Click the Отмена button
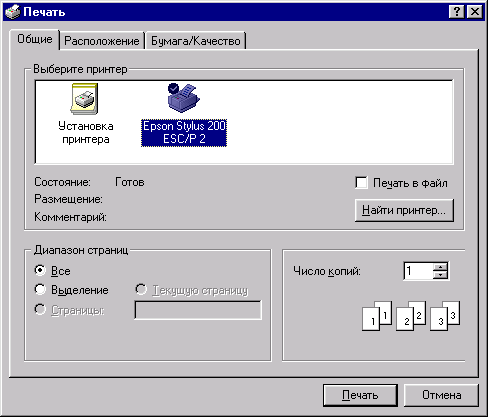Image resolution: width=488 pixels, height=417 pixels. [x=441, y=395]
